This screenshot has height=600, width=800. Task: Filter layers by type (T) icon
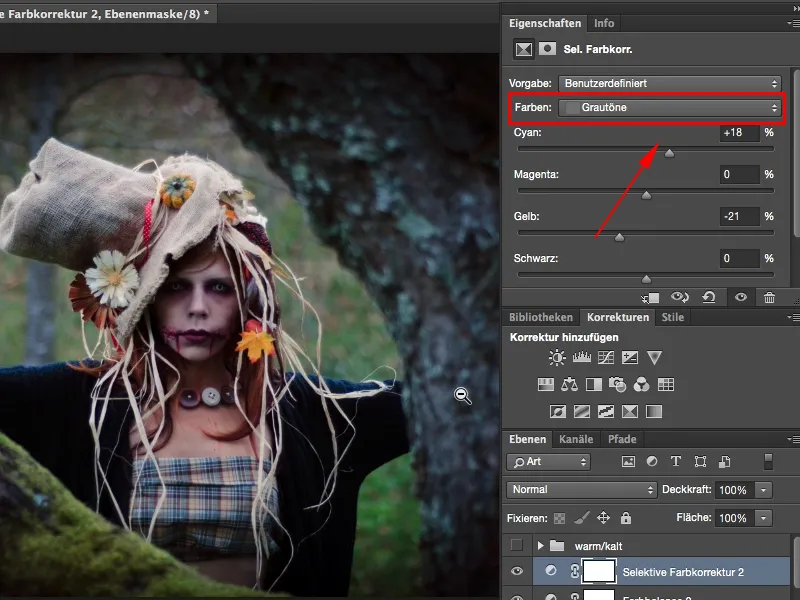click(x=676, y=461)
